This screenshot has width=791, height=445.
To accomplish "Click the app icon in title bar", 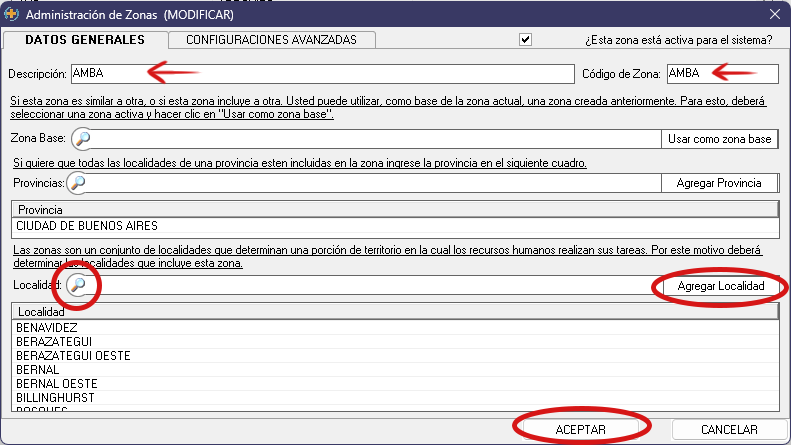I will [11, 14].
